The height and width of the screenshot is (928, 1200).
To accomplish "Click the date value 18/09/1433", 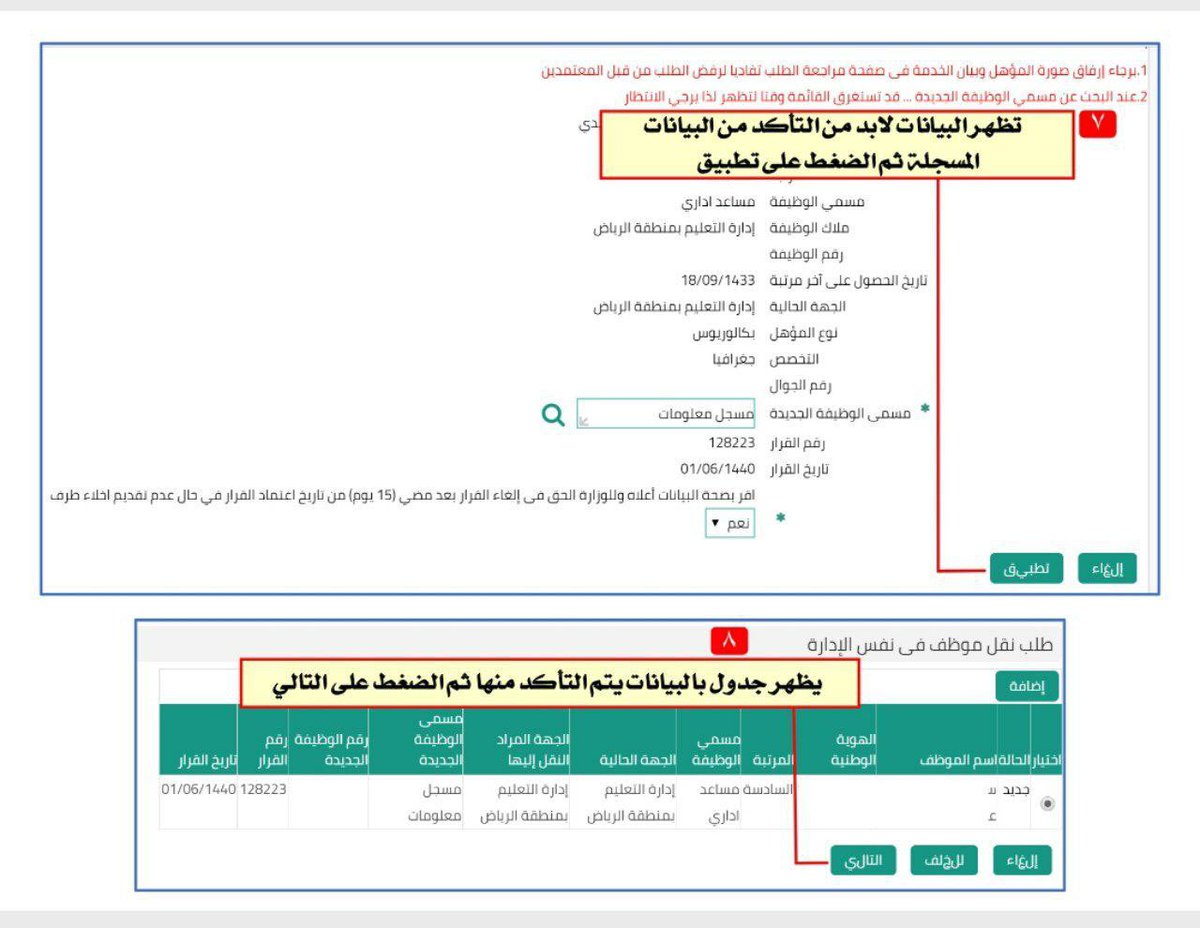I will coord(718,280).
